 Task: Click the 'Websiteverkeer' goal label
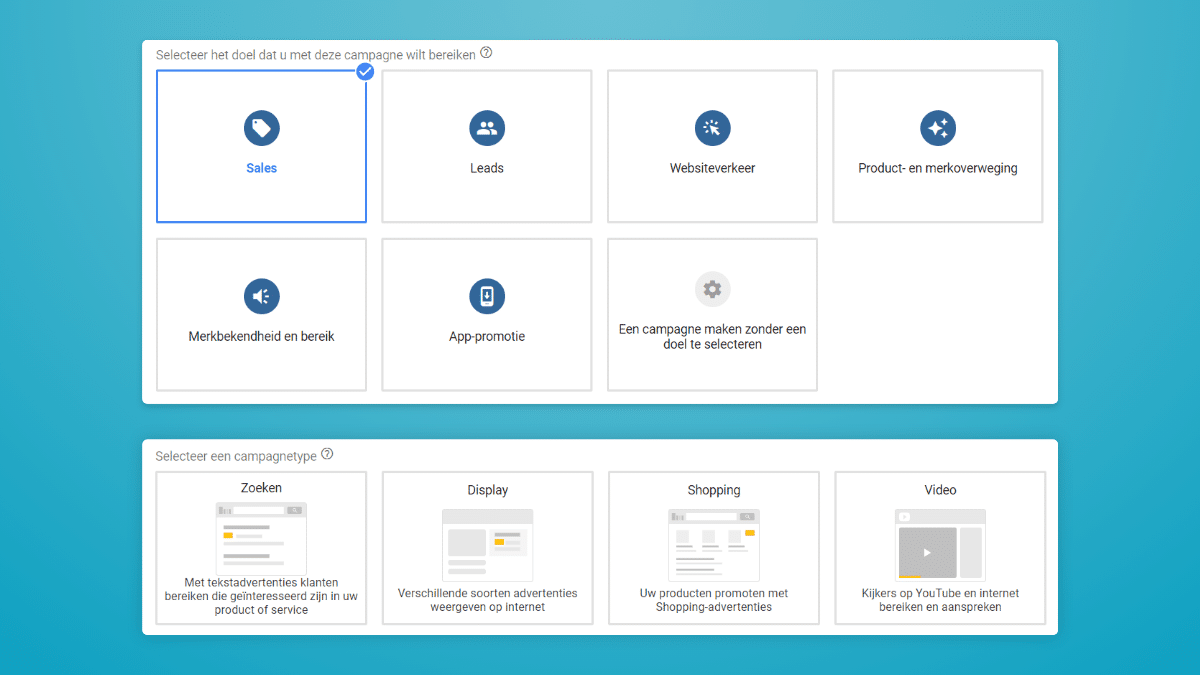712,168
